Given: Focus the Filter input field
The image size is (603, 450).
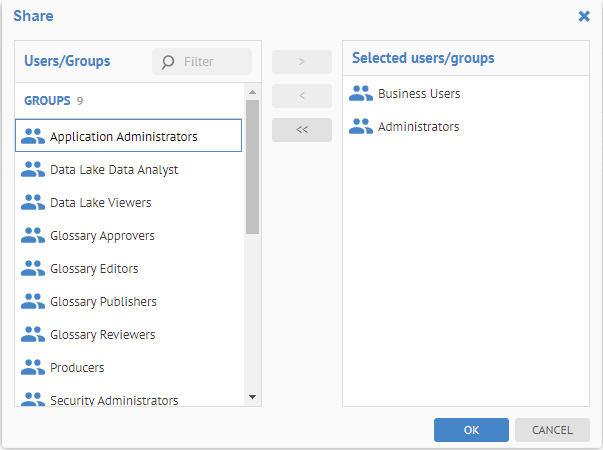Looking at the screenshot, I should coord(213,62).
